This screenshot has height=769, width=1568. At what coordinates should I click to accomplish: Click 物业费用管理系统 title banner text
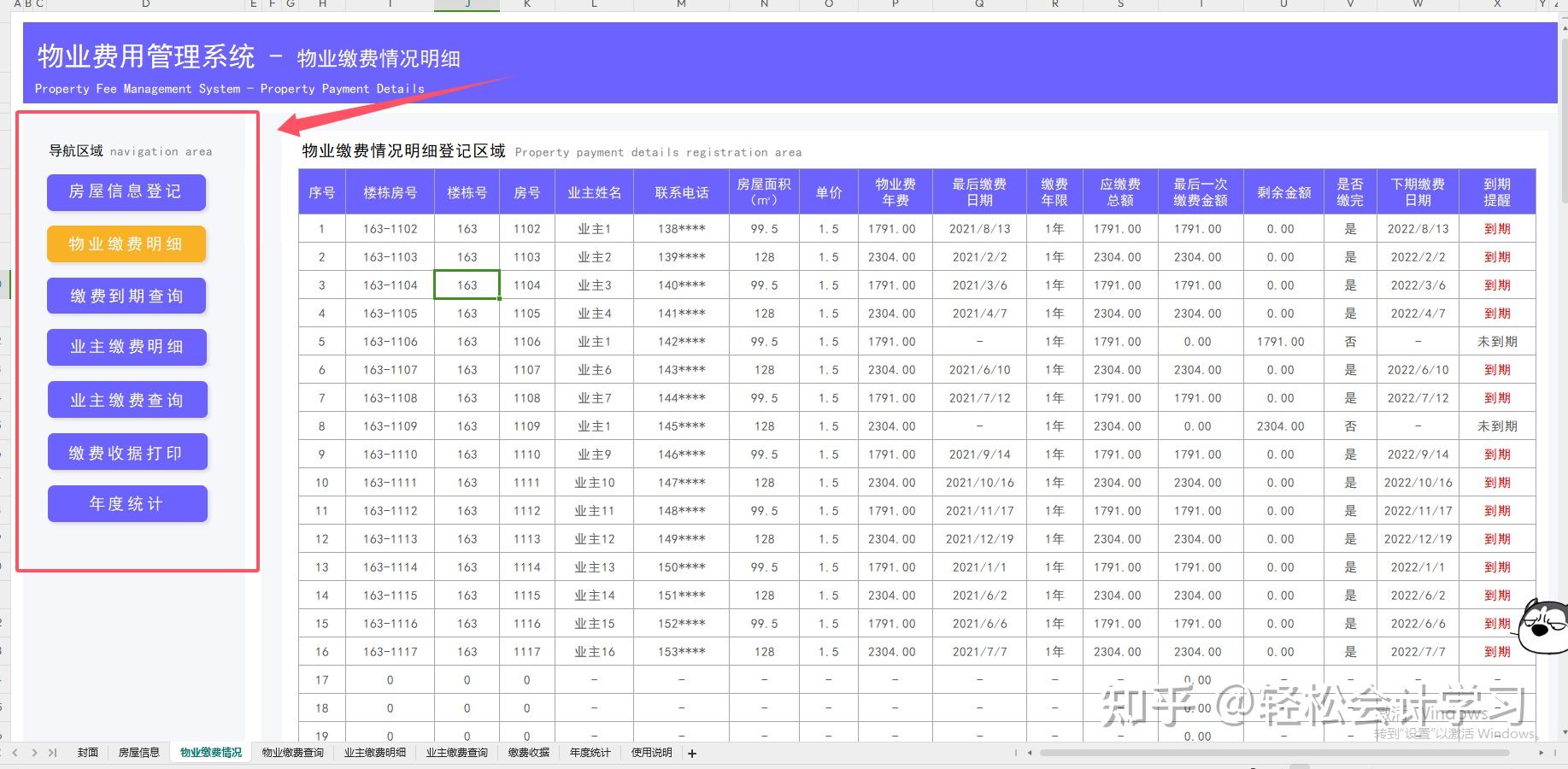[146, 56]
